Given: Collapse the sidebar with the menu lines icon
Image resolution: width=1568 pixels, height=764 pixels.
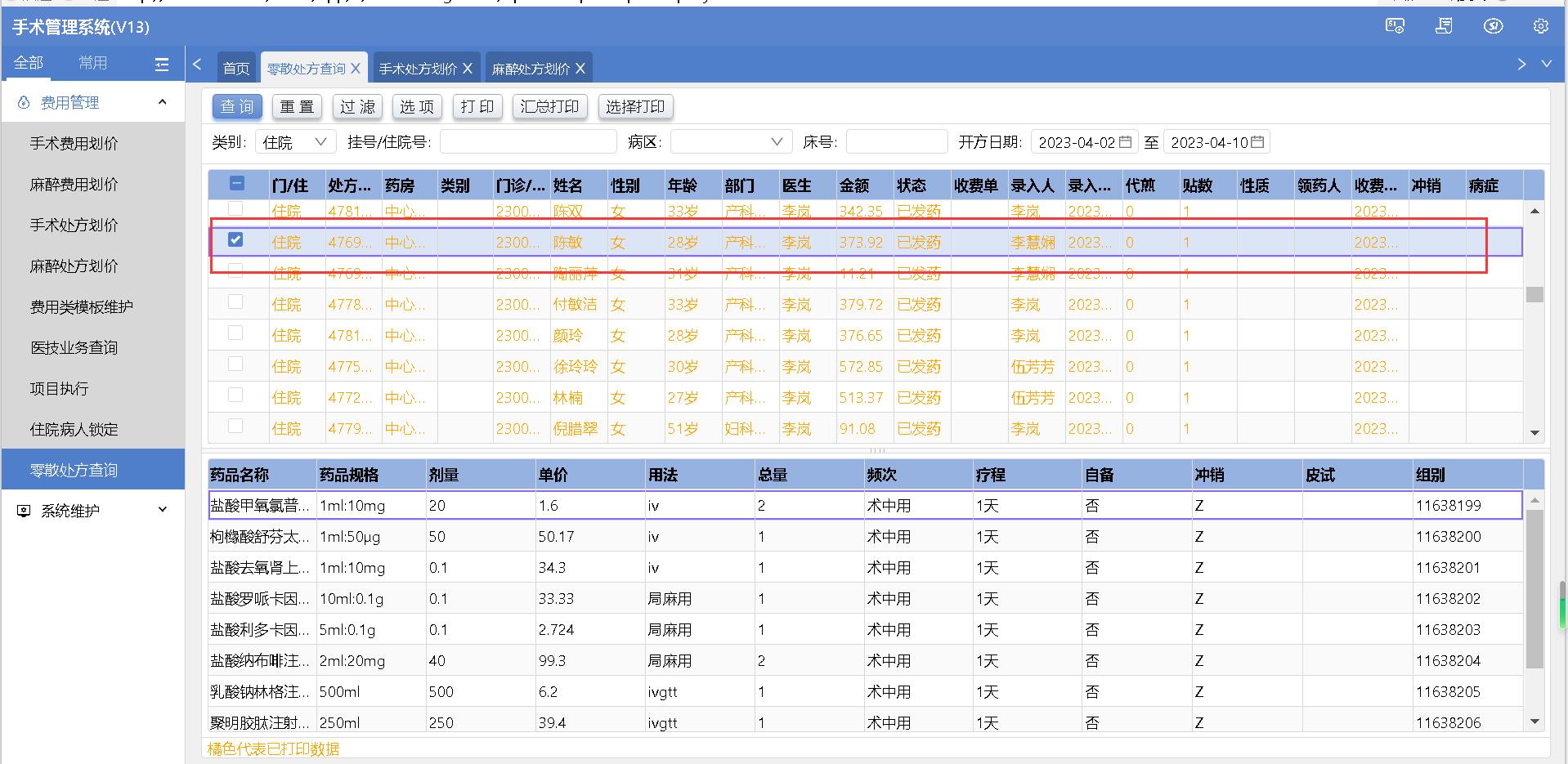Looking at the screenshot, I should (x=162, y=64).
